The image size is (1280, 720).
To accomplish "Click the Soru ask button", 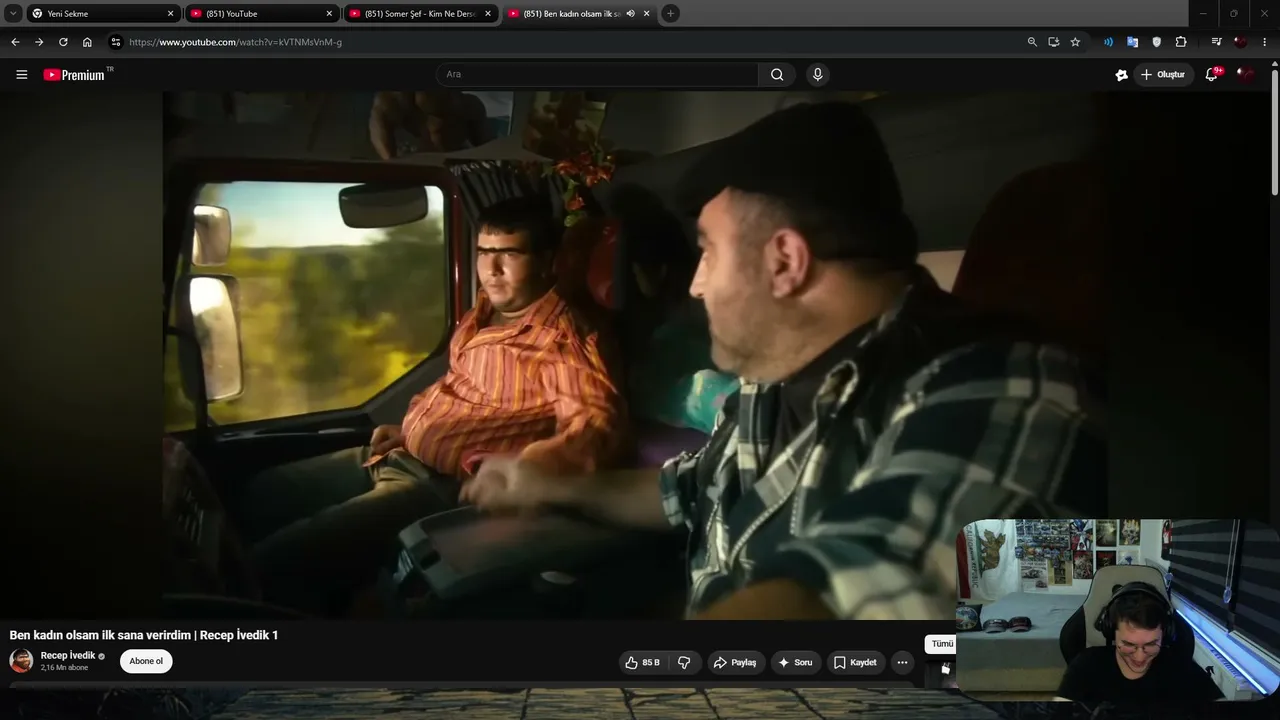I will tap(796, 662).
